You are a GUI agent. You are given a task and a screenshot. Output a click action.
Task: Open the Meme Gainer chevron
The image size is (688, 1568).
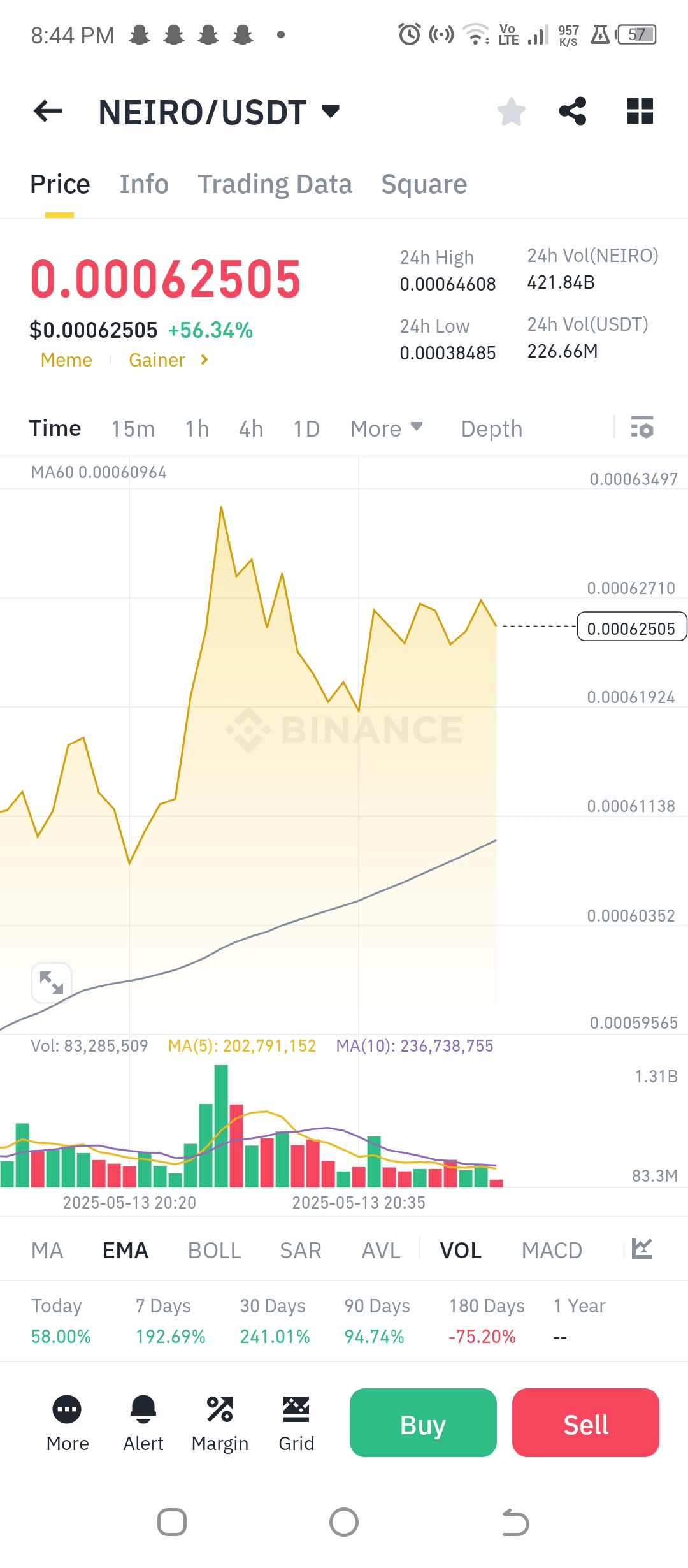[204, 359]
